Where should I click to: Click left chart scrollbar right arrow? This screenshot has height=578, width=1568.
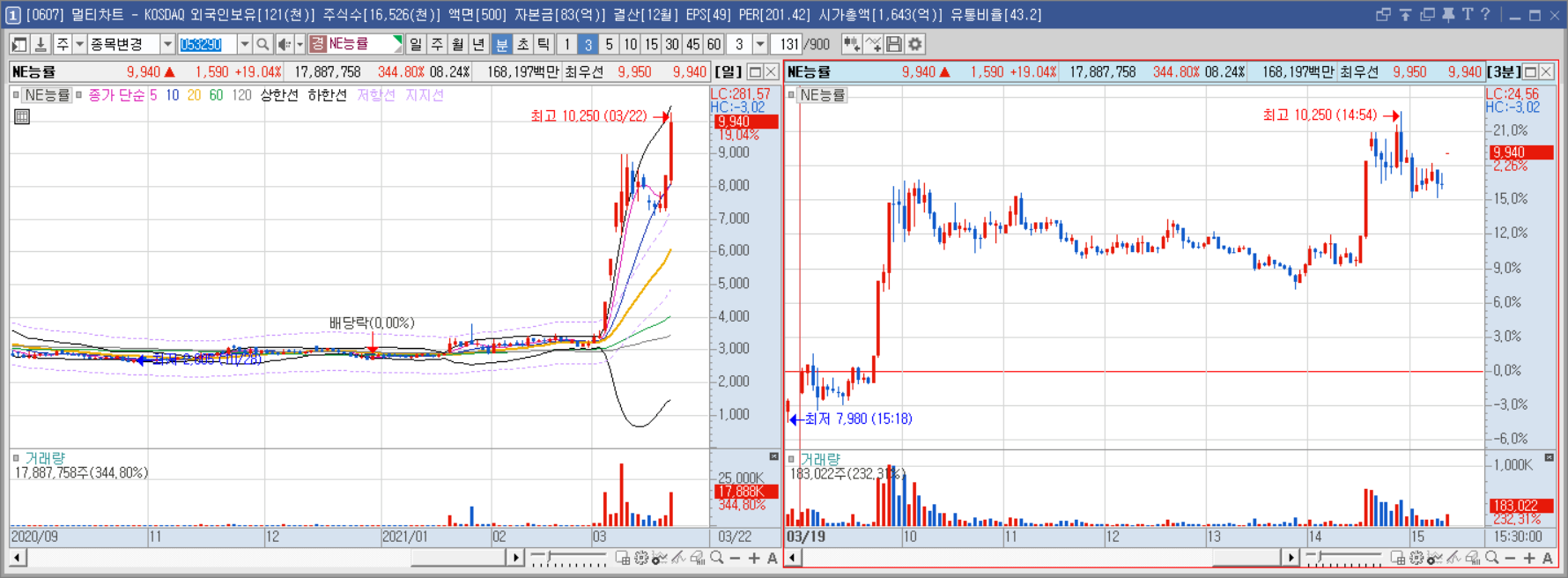(x=515, y=558)
